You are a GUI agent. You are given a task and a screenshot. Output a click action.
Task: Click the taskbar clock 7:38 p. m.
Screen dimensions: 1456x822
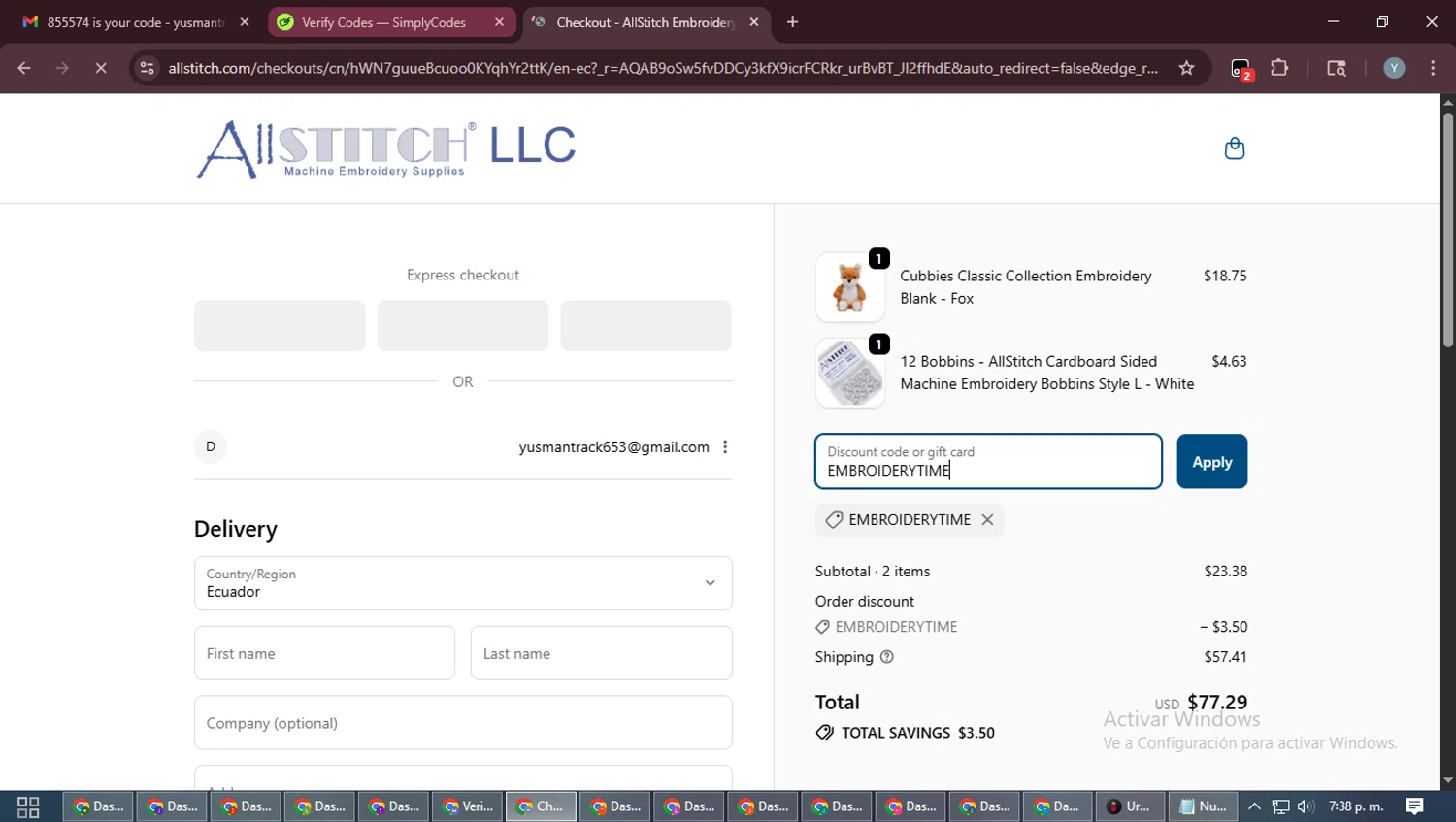[x=1356, y=806]
